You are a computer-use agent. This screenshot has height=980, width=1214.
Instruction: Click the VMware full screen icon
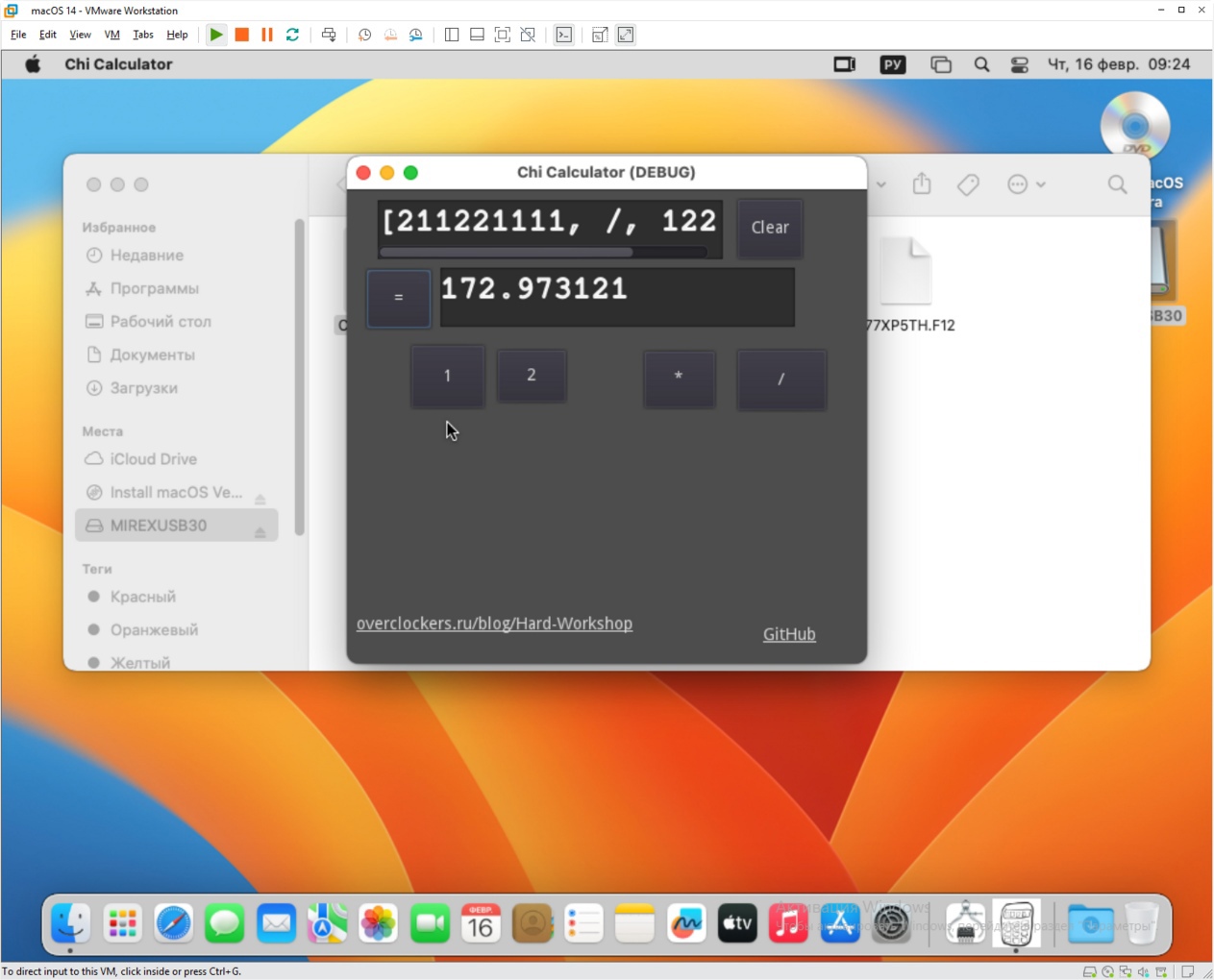(x=503, y=35)
